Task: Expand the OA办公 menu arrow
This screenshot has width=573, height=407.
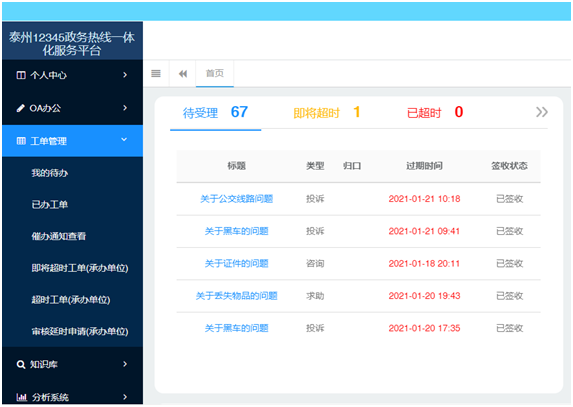Action: pyautogui.click(x=125, y=108)
